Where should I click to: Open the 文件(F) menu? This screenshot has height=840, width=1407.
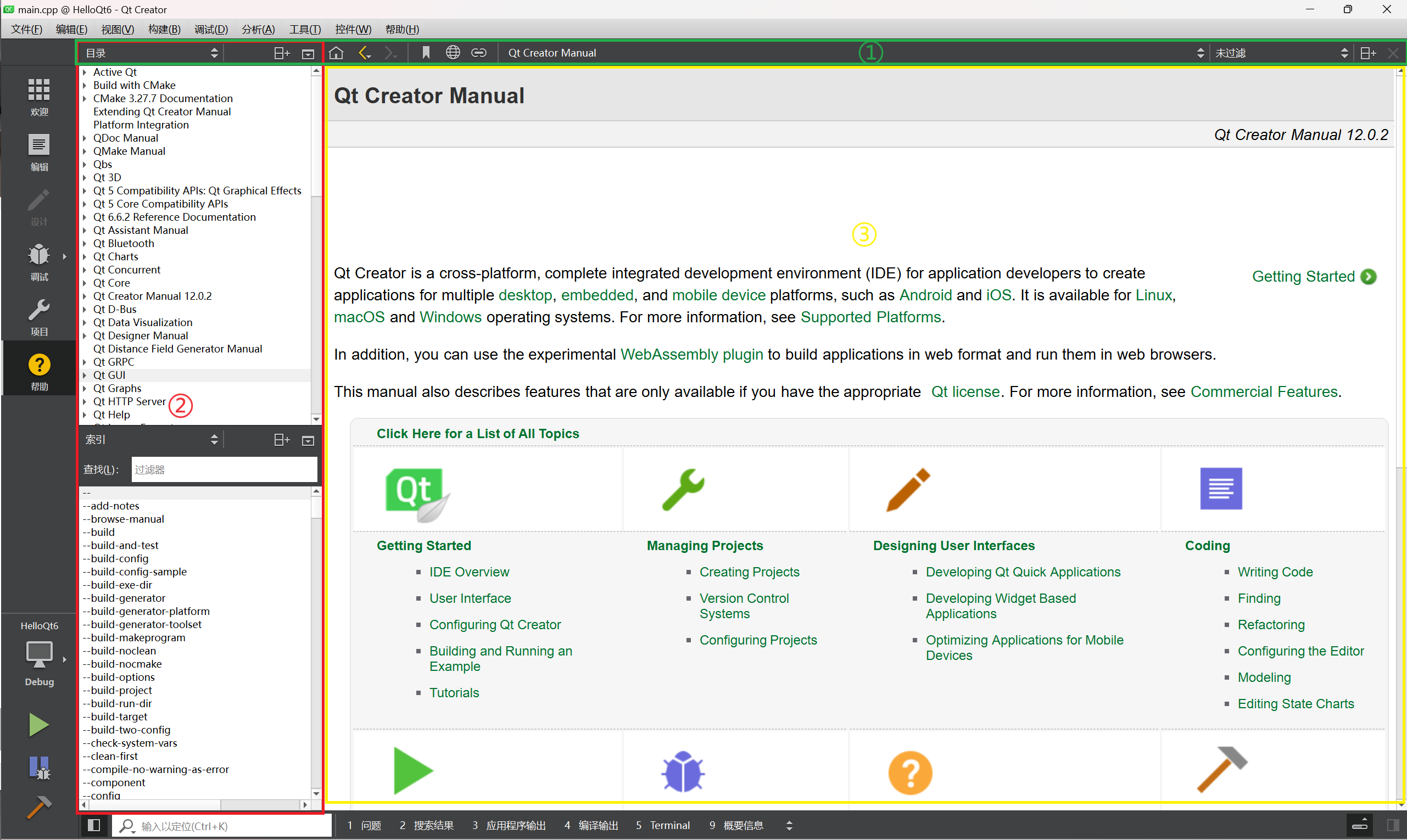coord(26,29)
